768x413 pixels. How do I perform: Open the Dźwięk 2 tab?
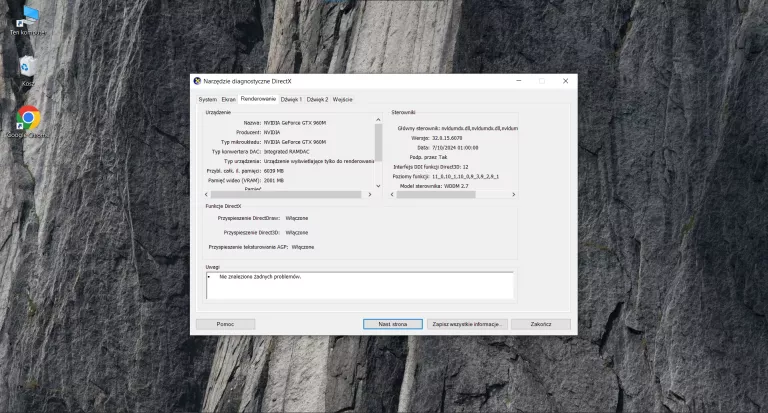click(317, 100)
